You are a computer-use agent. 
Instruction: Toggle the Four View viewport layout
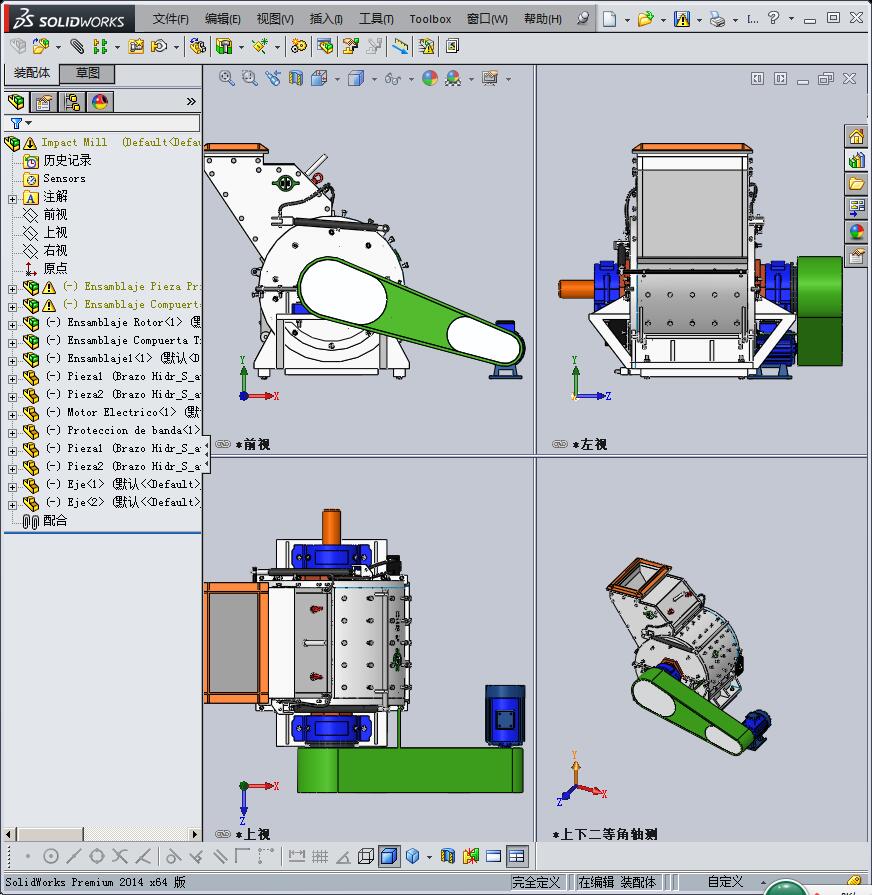(x=516, y=856)
